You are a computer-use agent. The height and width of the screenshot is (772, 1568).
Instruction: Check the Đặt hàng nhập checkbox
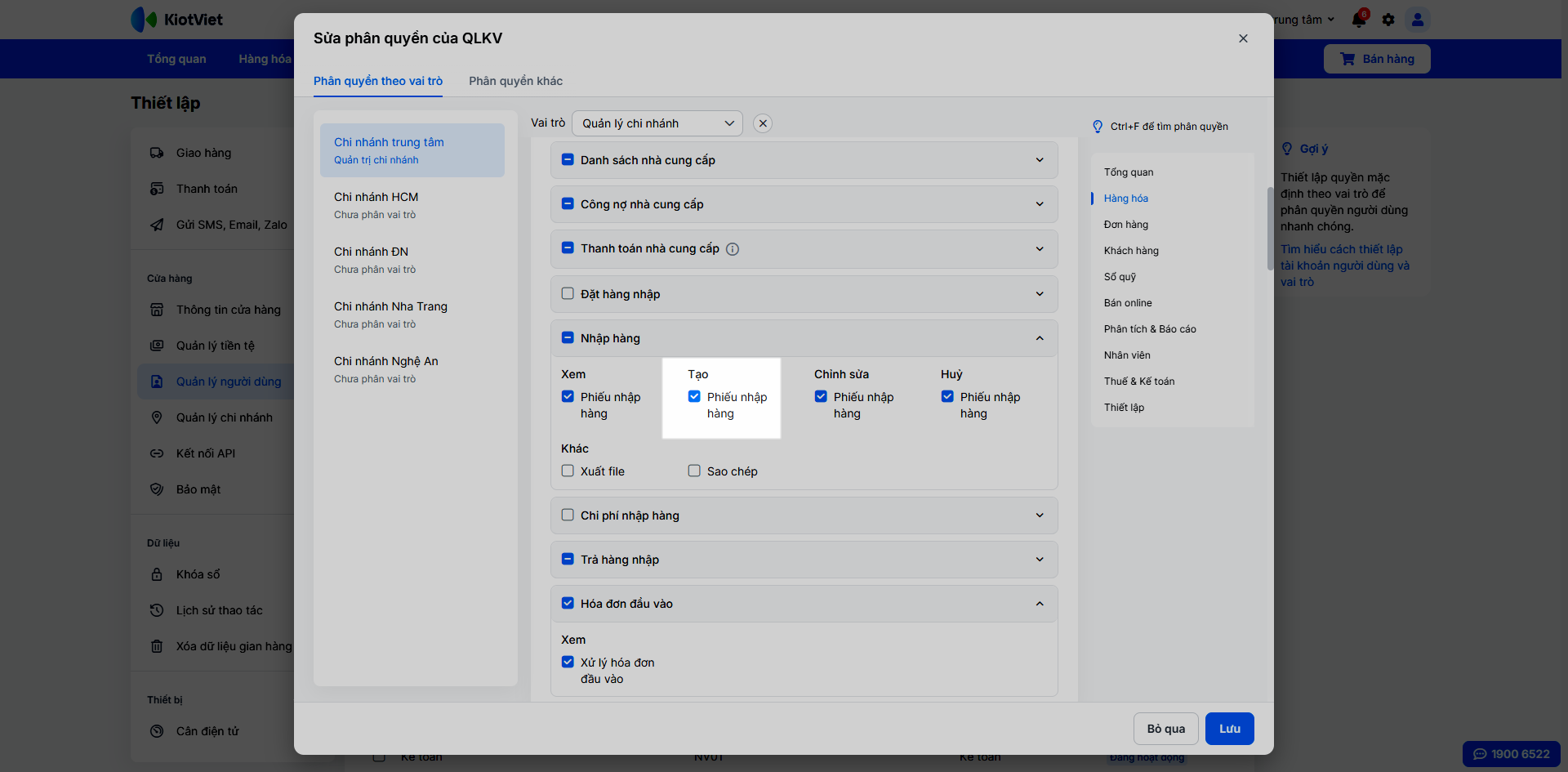[568, 293]
